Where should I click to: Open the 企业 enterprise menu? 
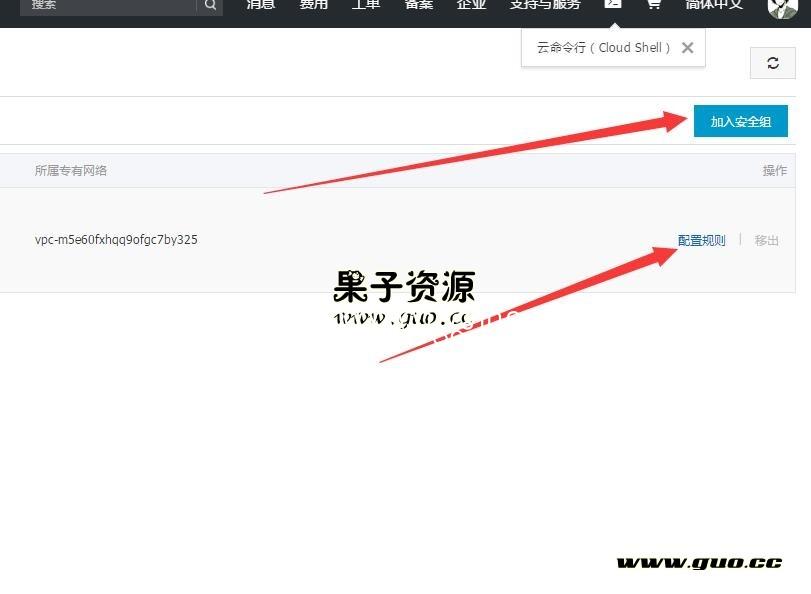click(471, 4)
